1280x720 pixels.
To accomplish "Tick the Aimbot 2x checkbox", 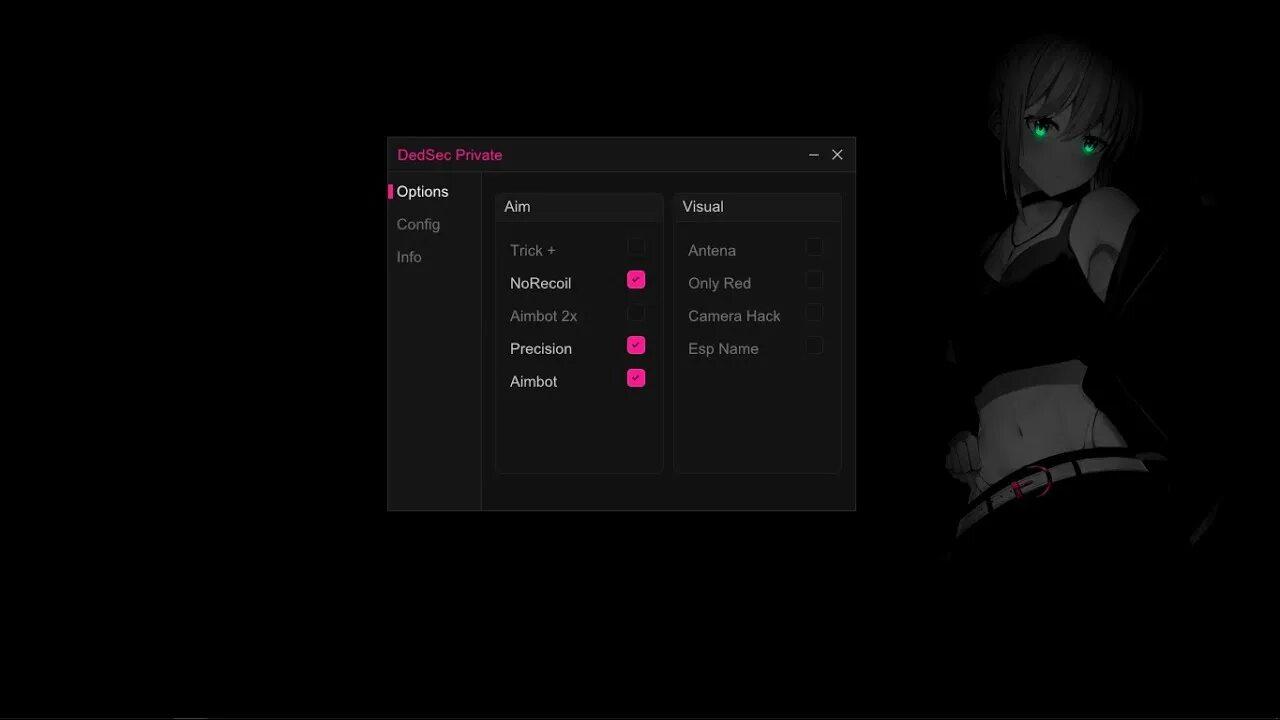I will click(x=636, y=313).
